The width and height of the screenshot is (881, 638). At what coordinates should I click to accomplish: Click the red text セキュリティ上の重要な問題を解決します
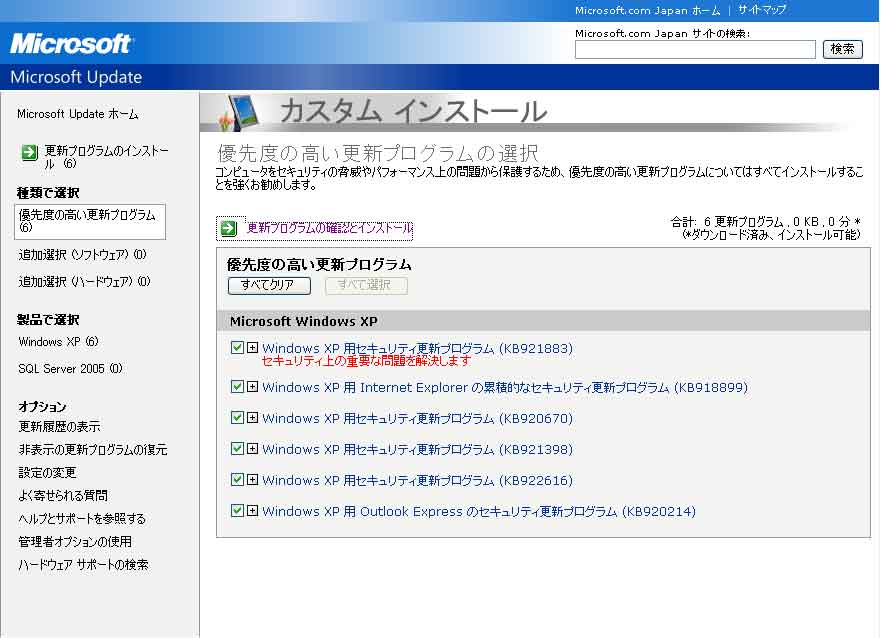[x=366, y=361]
